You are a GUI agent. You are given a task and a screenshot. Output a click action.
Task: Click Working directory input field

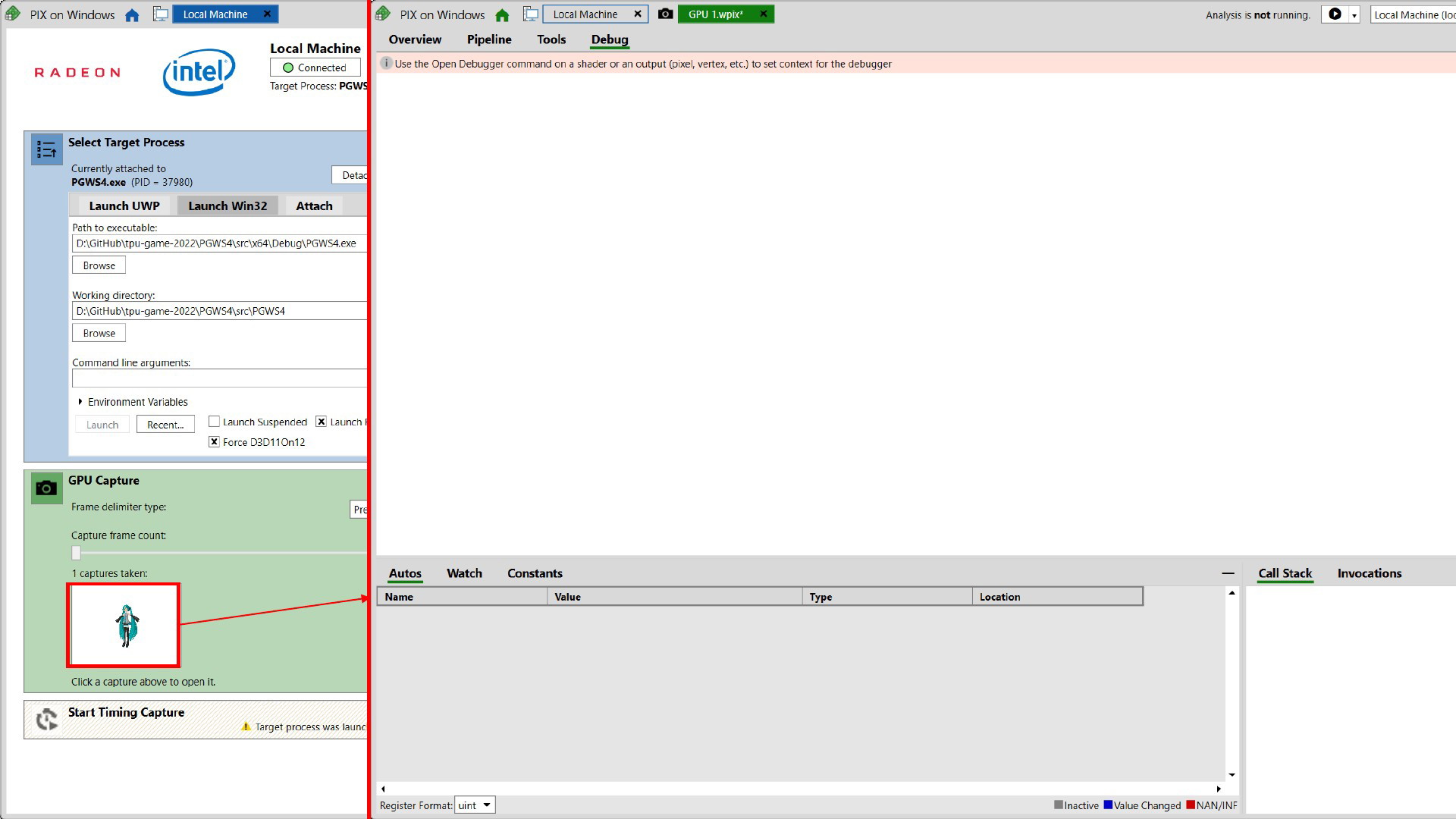(219, 311)
